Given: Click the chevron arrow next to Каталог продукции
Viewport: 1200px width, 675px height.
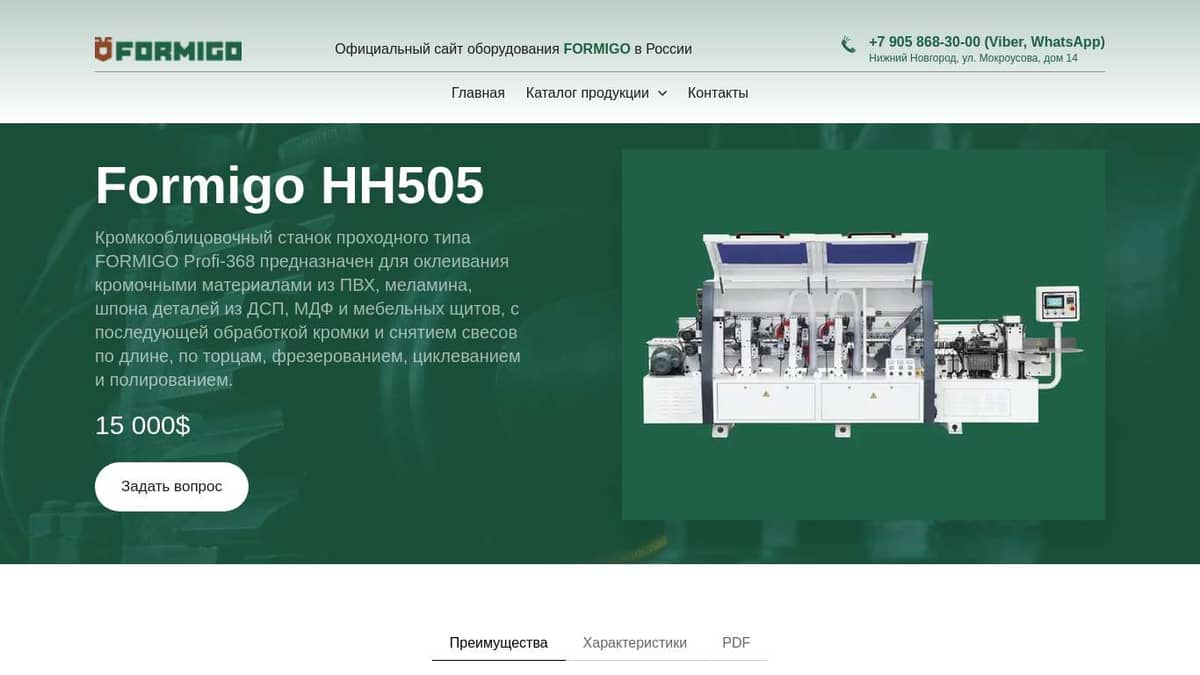Looking at the screenshot, I should [x=661, y=93].
